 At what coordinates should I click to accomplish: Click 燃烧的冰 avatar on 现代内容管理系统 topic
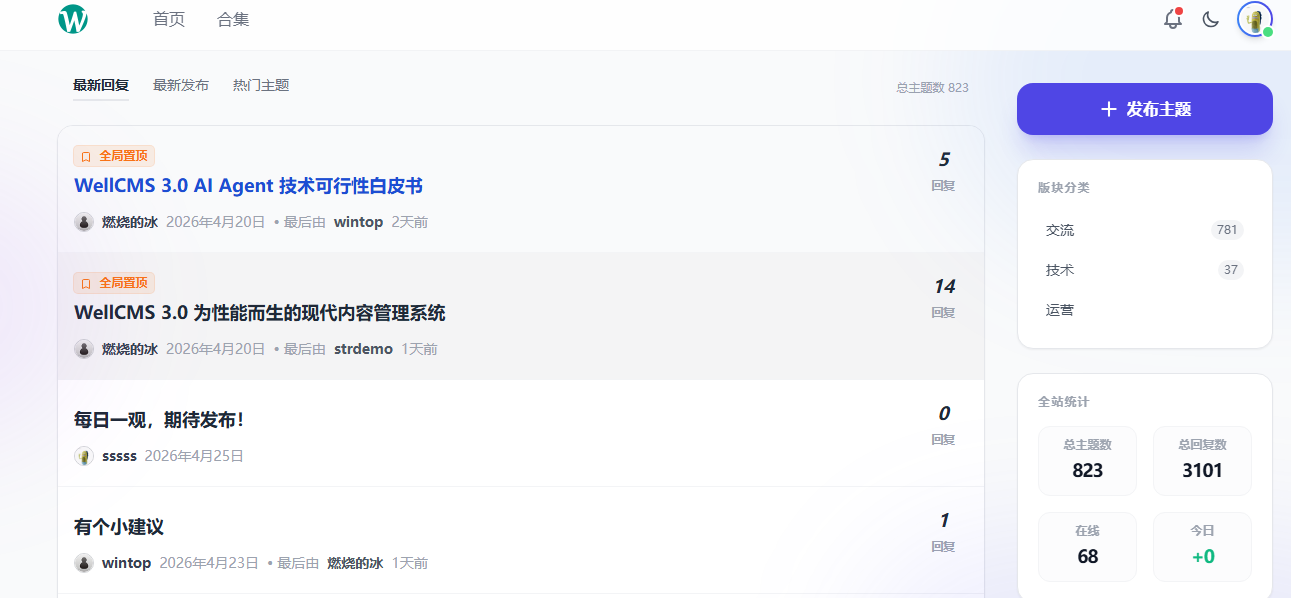[84, 349]
